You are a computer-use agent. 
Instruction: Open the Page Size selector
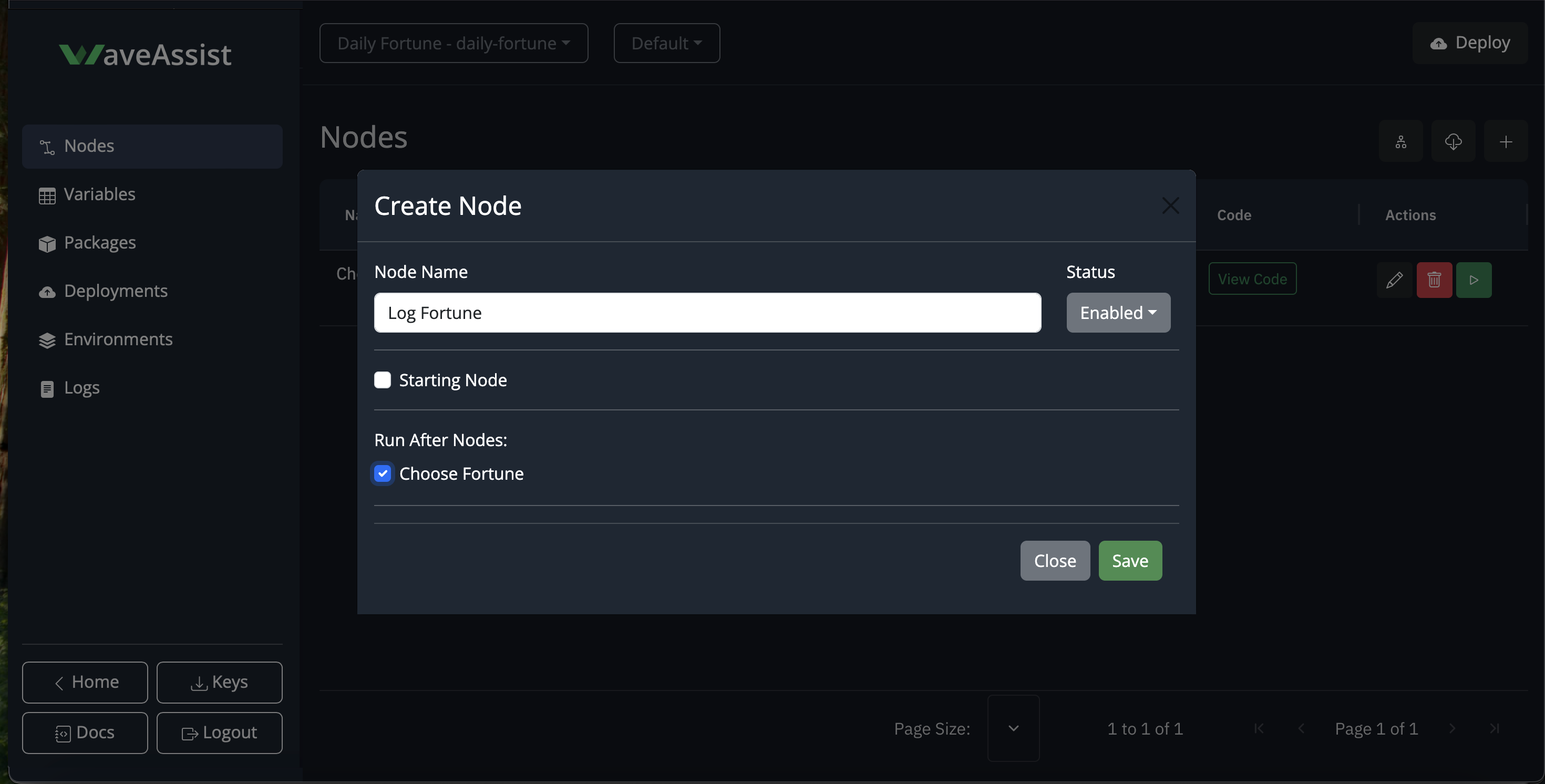(1013, 728)
